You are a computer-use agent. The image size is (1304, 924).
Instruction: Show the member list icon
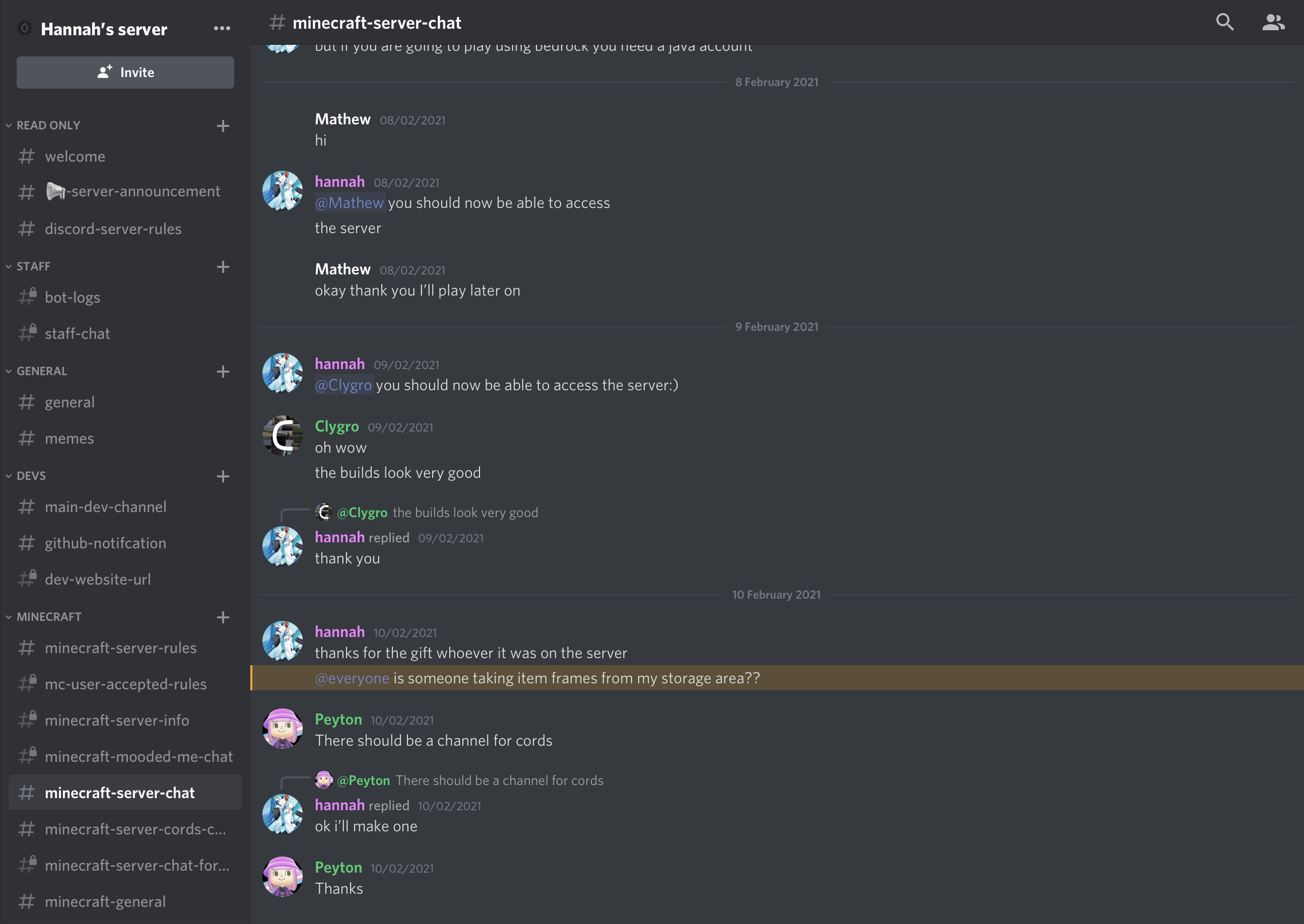(1273, 22)
